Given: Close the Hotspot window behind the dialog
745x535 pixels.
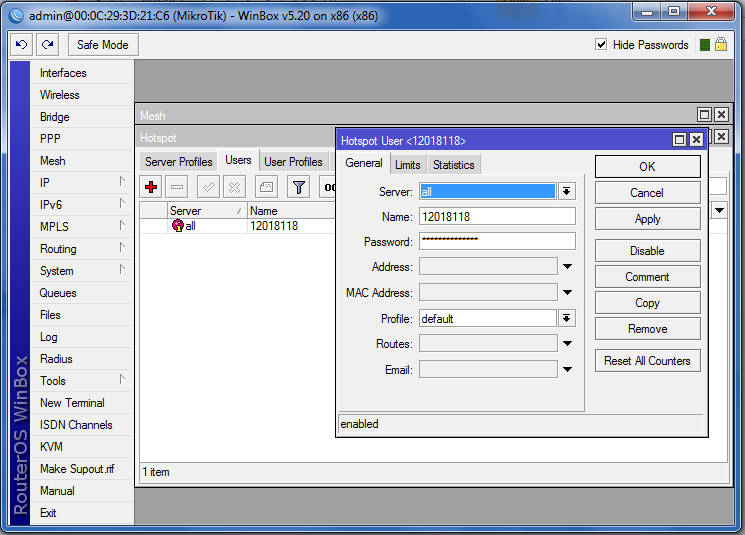Looking at the screenshot, I should click(721, 137).
